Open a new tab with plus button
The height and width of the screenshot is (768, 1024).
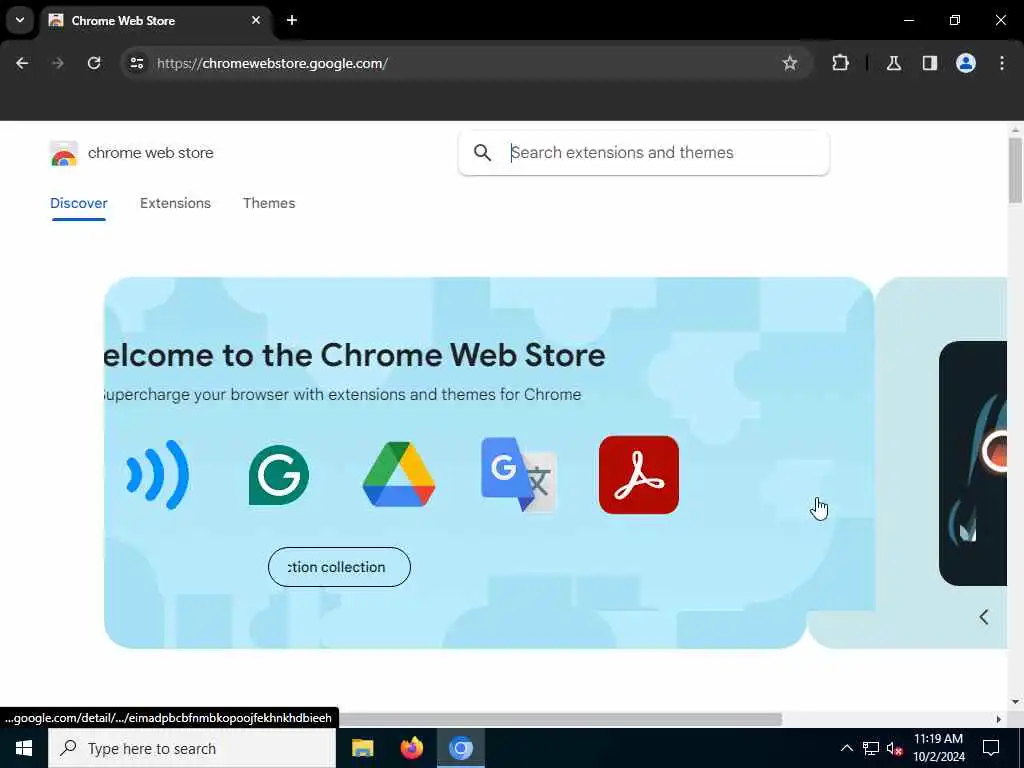[x=292, y=20]
